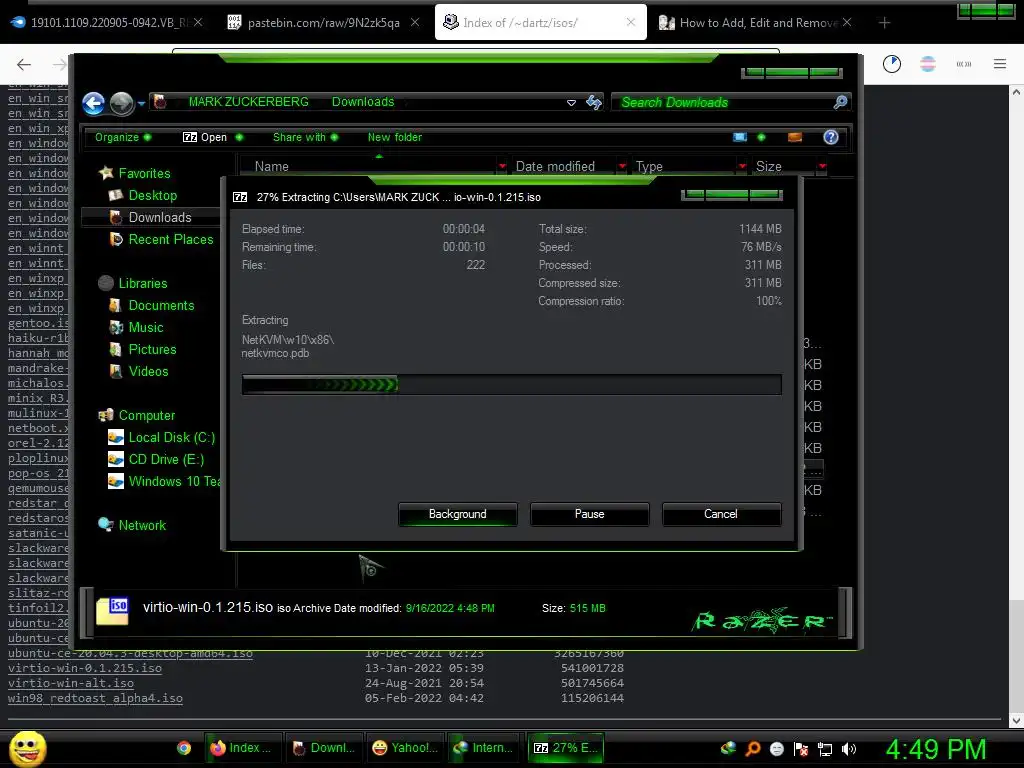The width and height of the screenshot is (1024, 768).
Task: Open the Videos library
Action: click(x=148, y=372)
